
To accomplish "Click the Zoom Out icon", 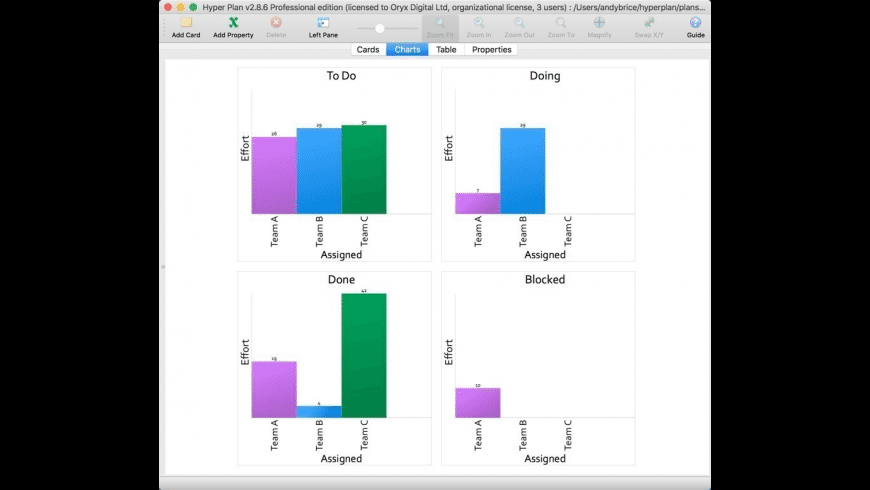I will [519, 23].
